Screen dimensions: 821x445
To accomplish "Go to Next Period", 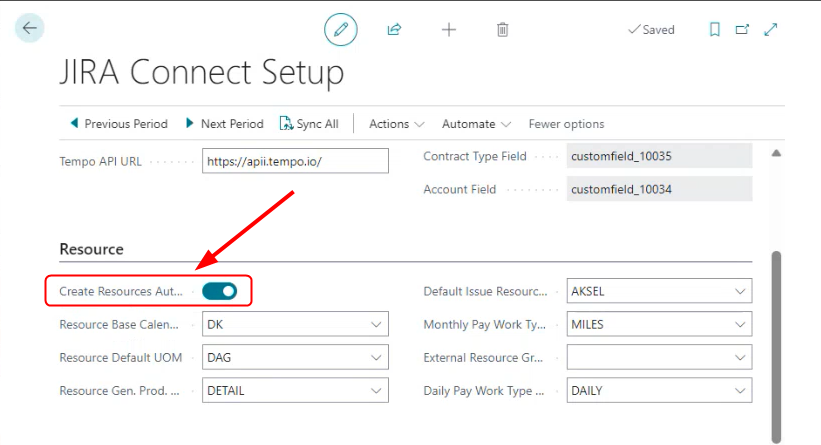I will pos(225,124).
